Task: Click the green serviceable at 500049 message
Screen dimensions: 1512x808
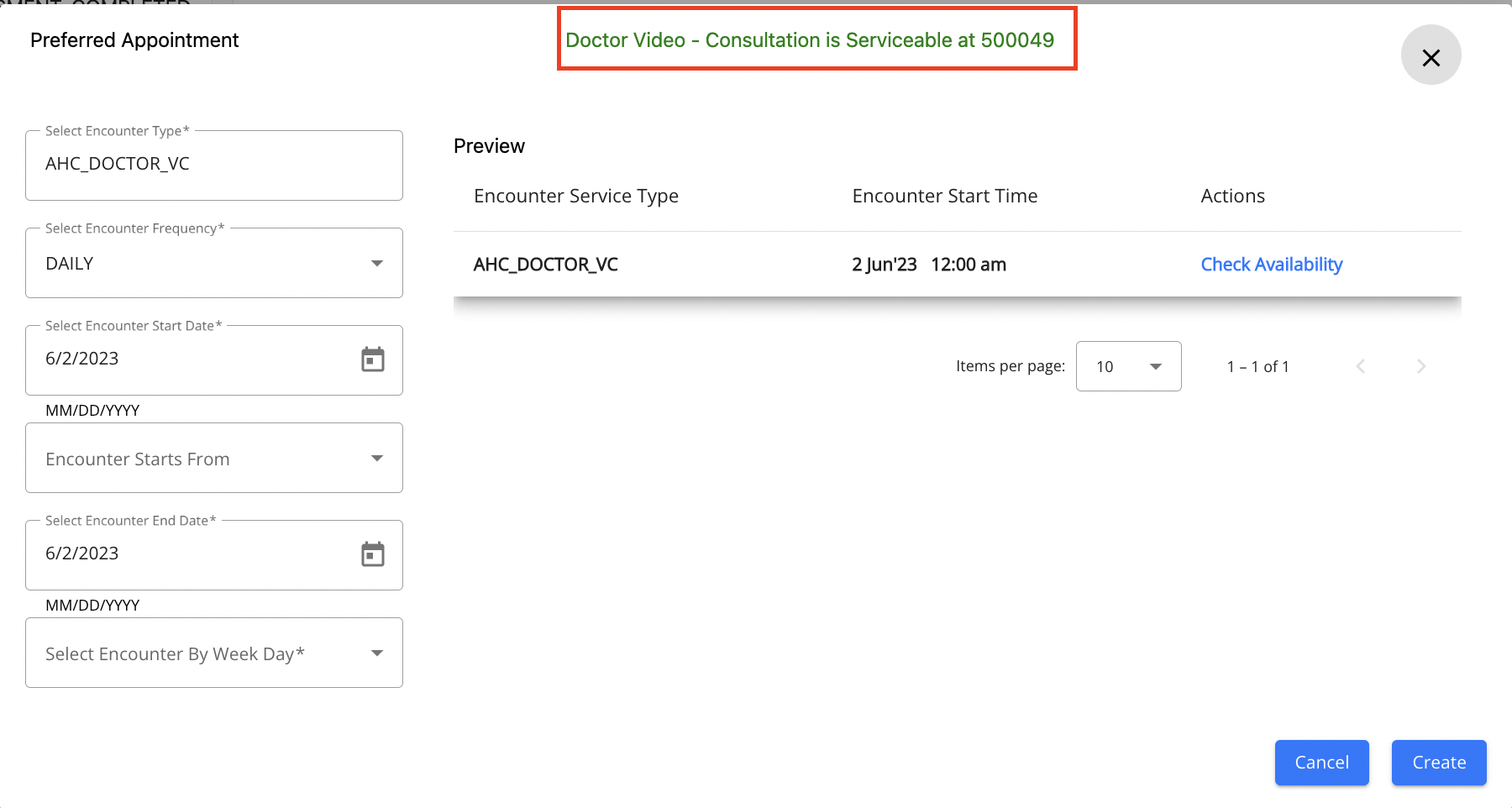Action: pos(810,40)
